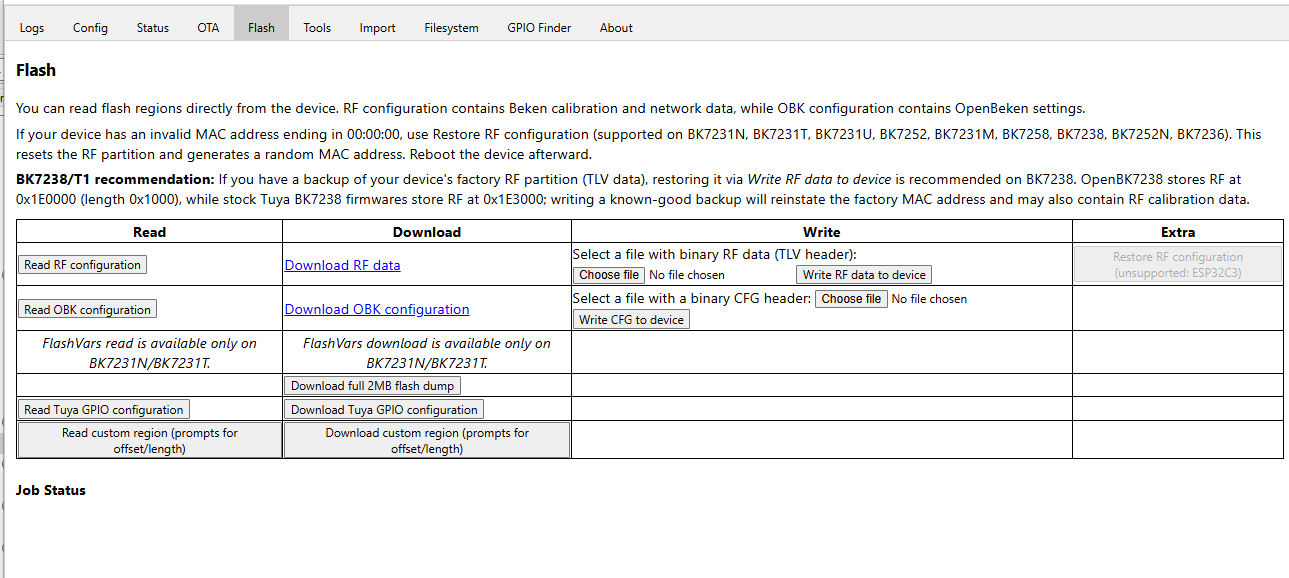The image size is (1289, 578).
Task: Click Read Tuya GPIO configuration button
Action: point(104,410)
